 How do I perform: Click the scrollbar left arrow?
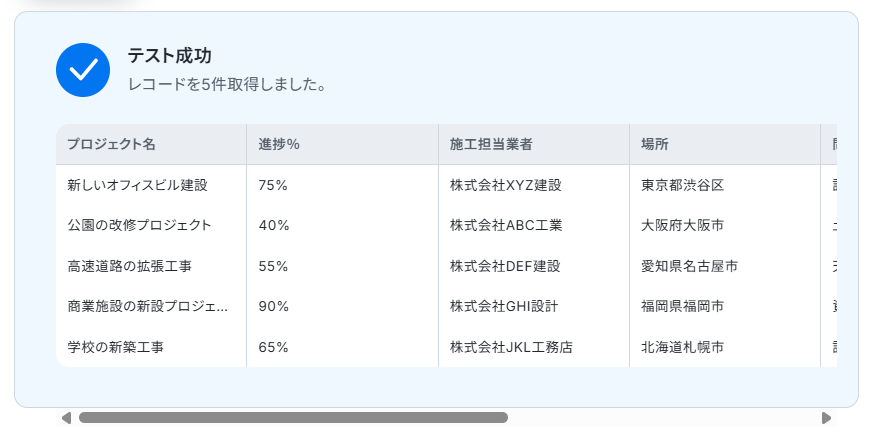pos(66,418)
